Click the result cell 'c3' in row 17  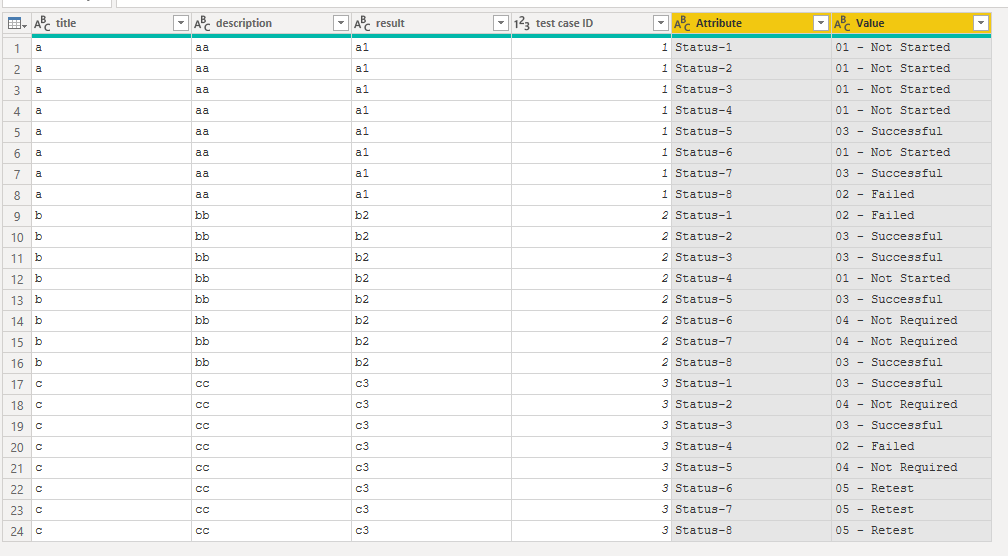pyautogui.click(x=431, y=384)
